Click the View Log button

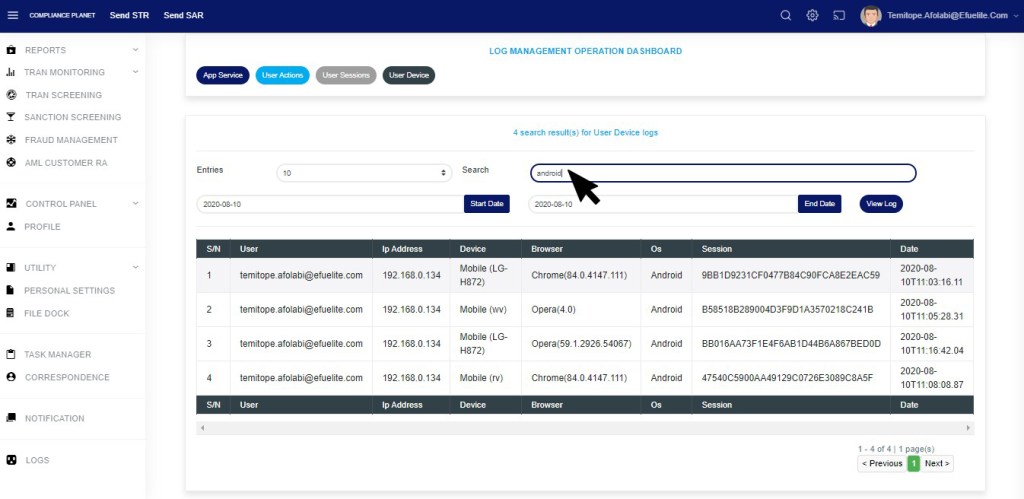click(x=881, y=204)
